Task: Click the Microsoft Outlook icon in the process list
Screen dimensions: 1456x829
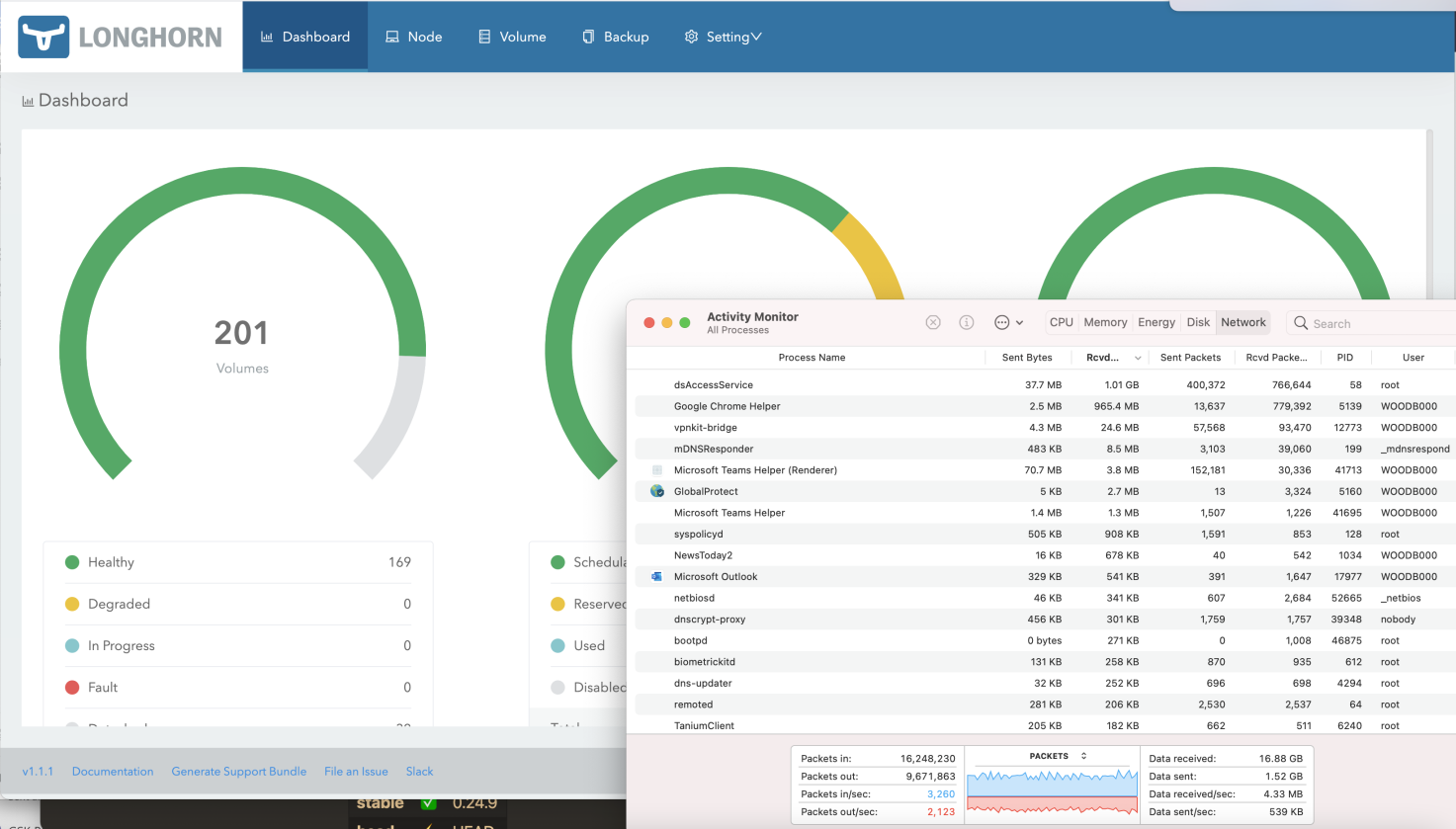Action: (x=654, y=576)
